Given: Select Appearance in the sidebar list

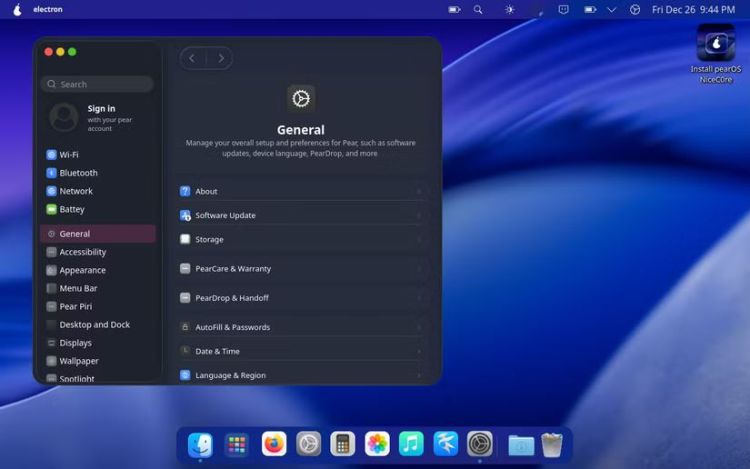Looking at the screenshot, I should click(82, 270).
